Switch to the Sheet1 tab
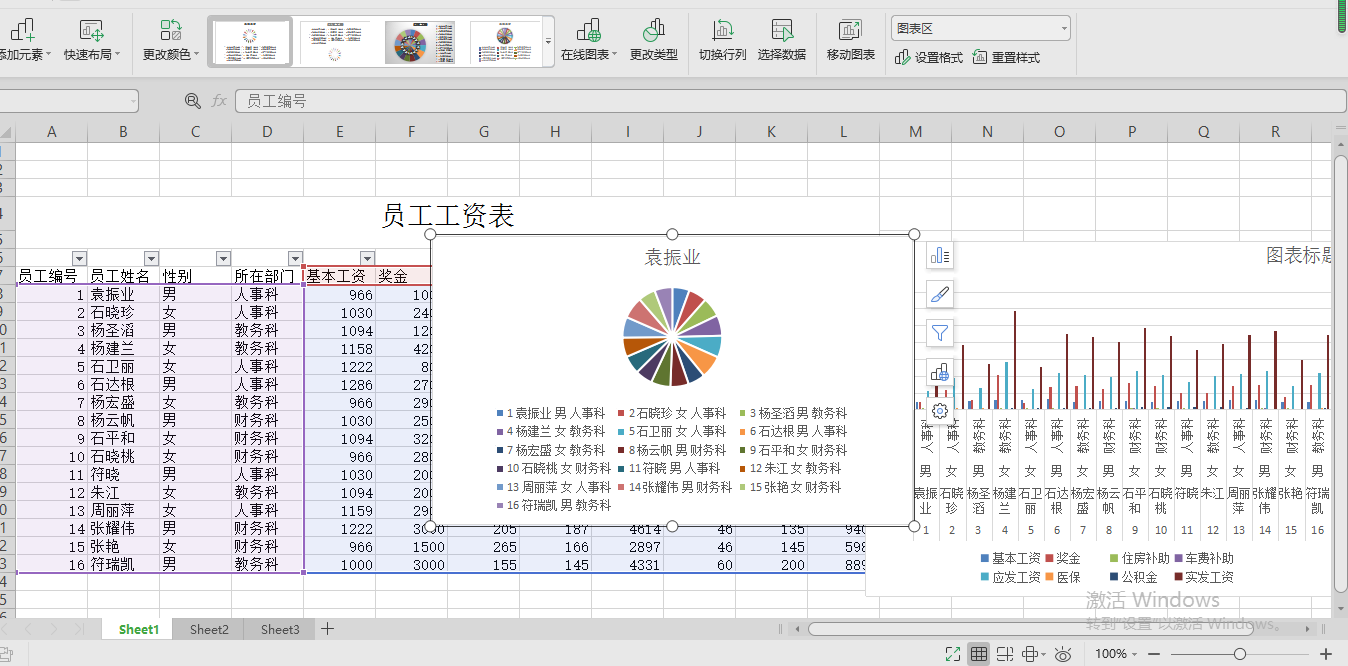The height and width of the screenshot is (666, 1348). pos(138,629)
